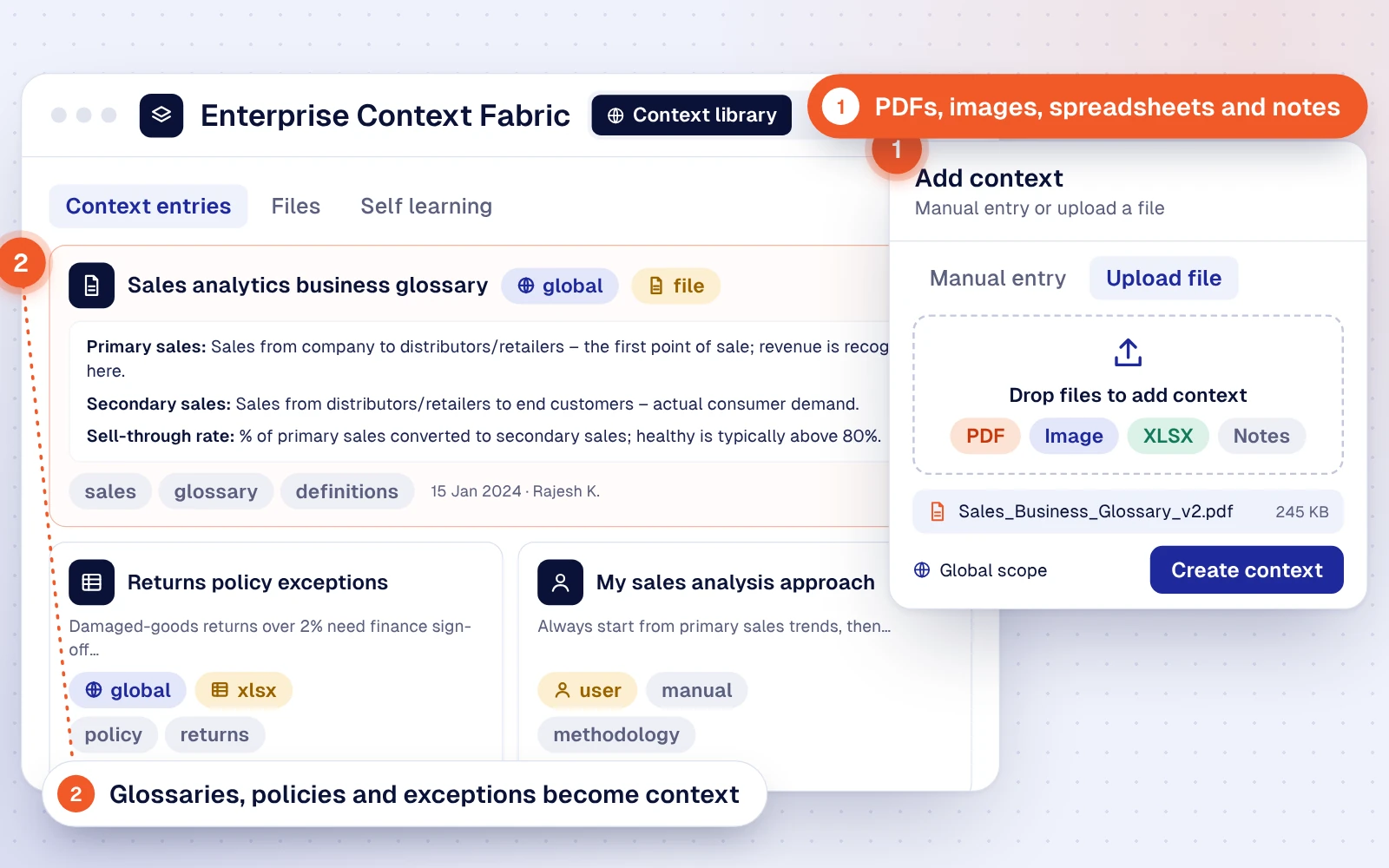Click Drop files to add context area
This screenshot has width=1389, height=868.
[1129, 396]
